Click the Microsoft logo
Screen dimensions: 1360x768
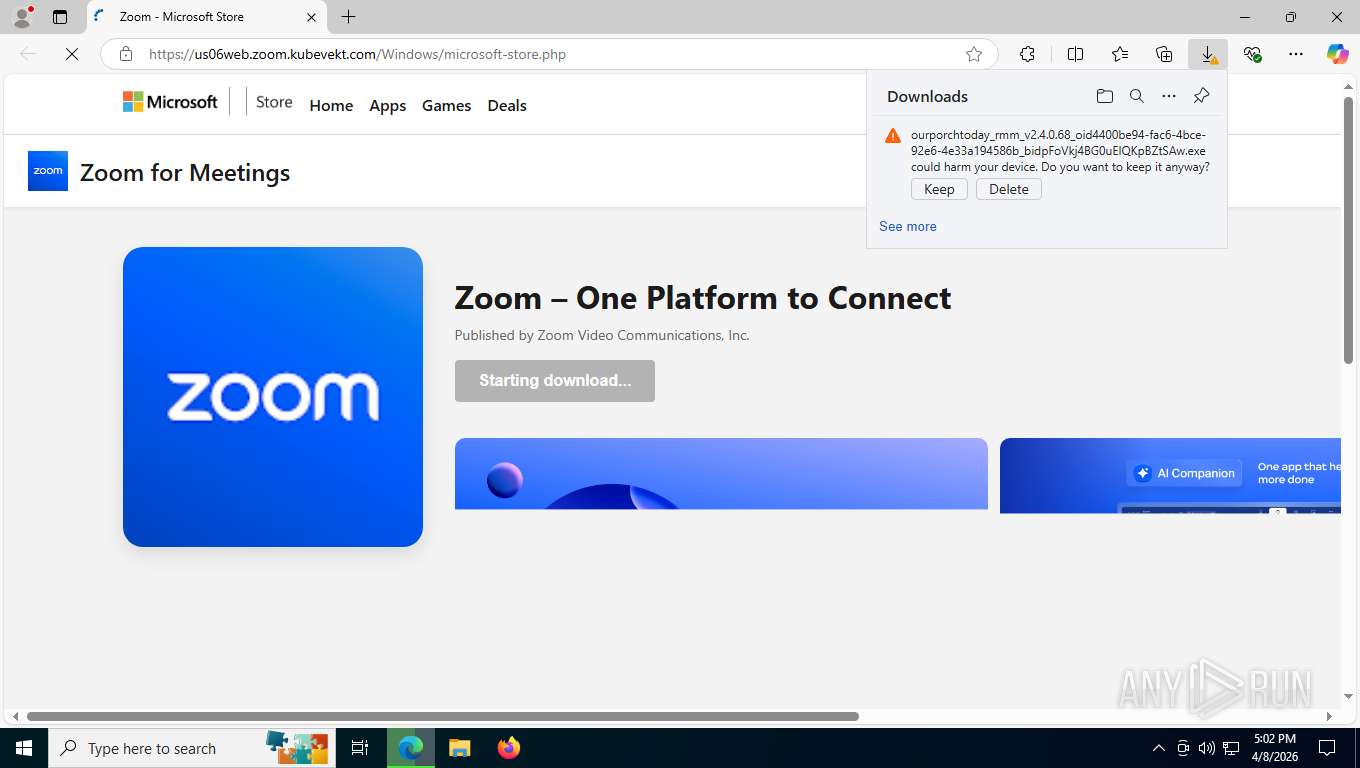(x=170, y=102)
